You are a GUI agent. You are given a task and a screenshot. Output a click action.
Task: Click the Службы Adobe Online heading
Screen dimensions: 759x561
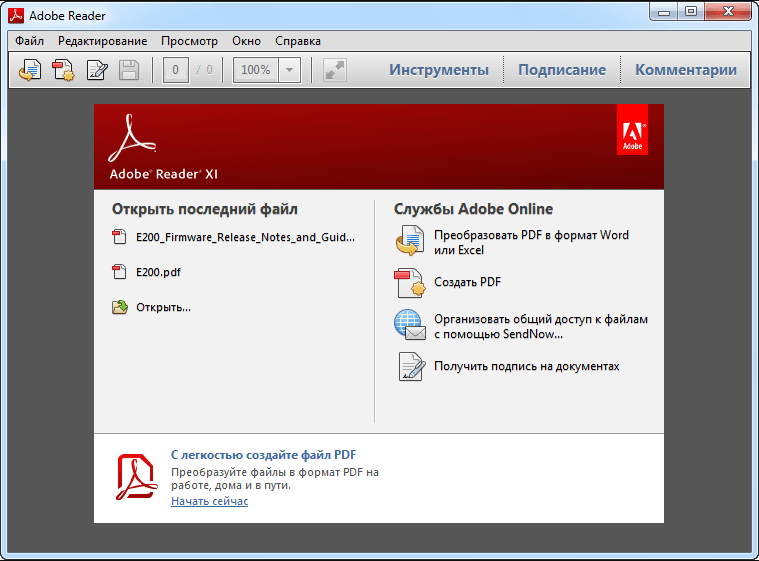[473, 209]
